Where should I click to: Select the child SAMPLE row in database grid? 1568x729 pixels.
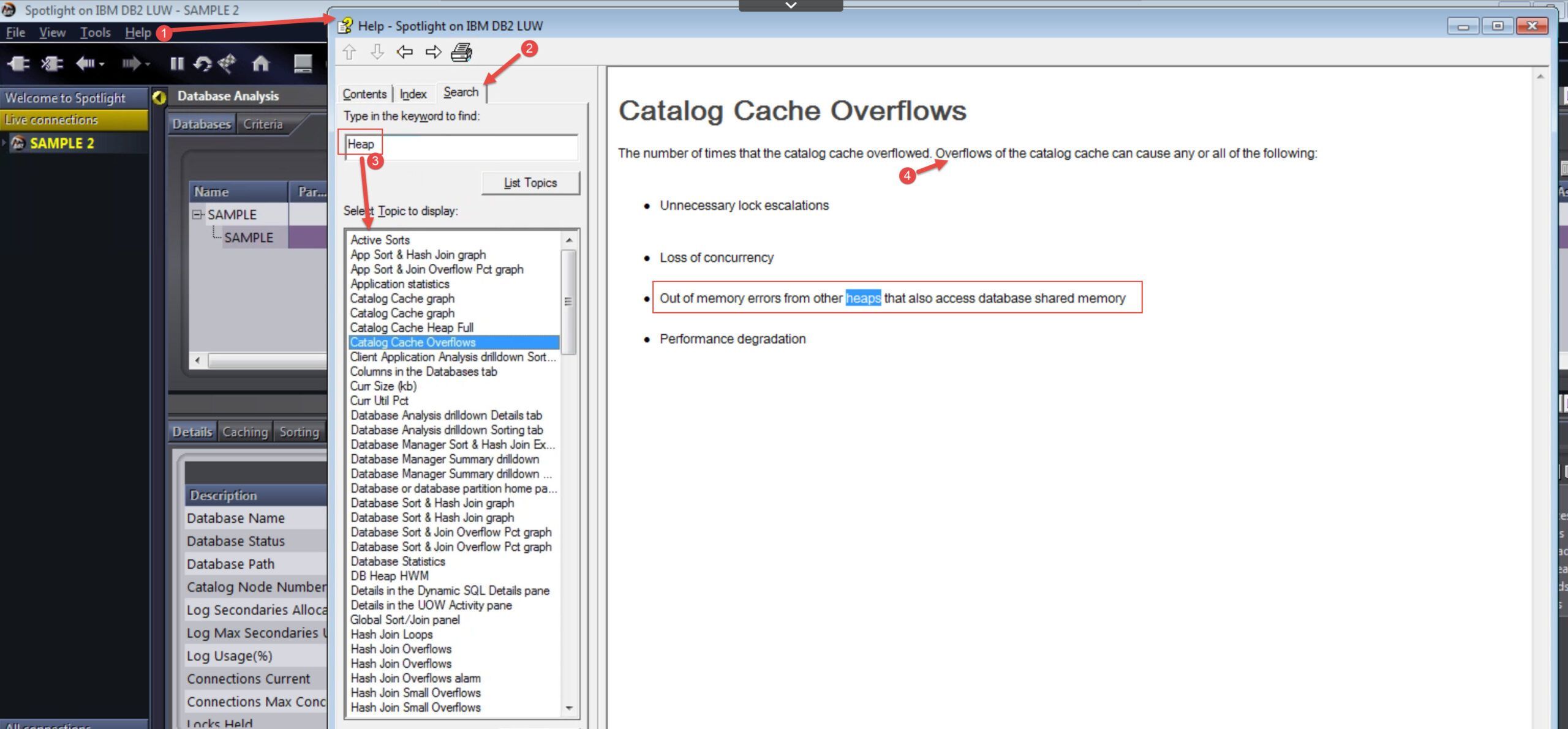pyautogui.click(x=249, y=237)
